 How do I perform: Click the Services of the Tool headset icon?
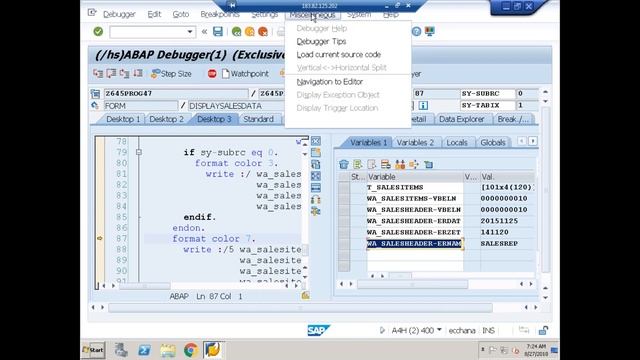tap(316, 200)
